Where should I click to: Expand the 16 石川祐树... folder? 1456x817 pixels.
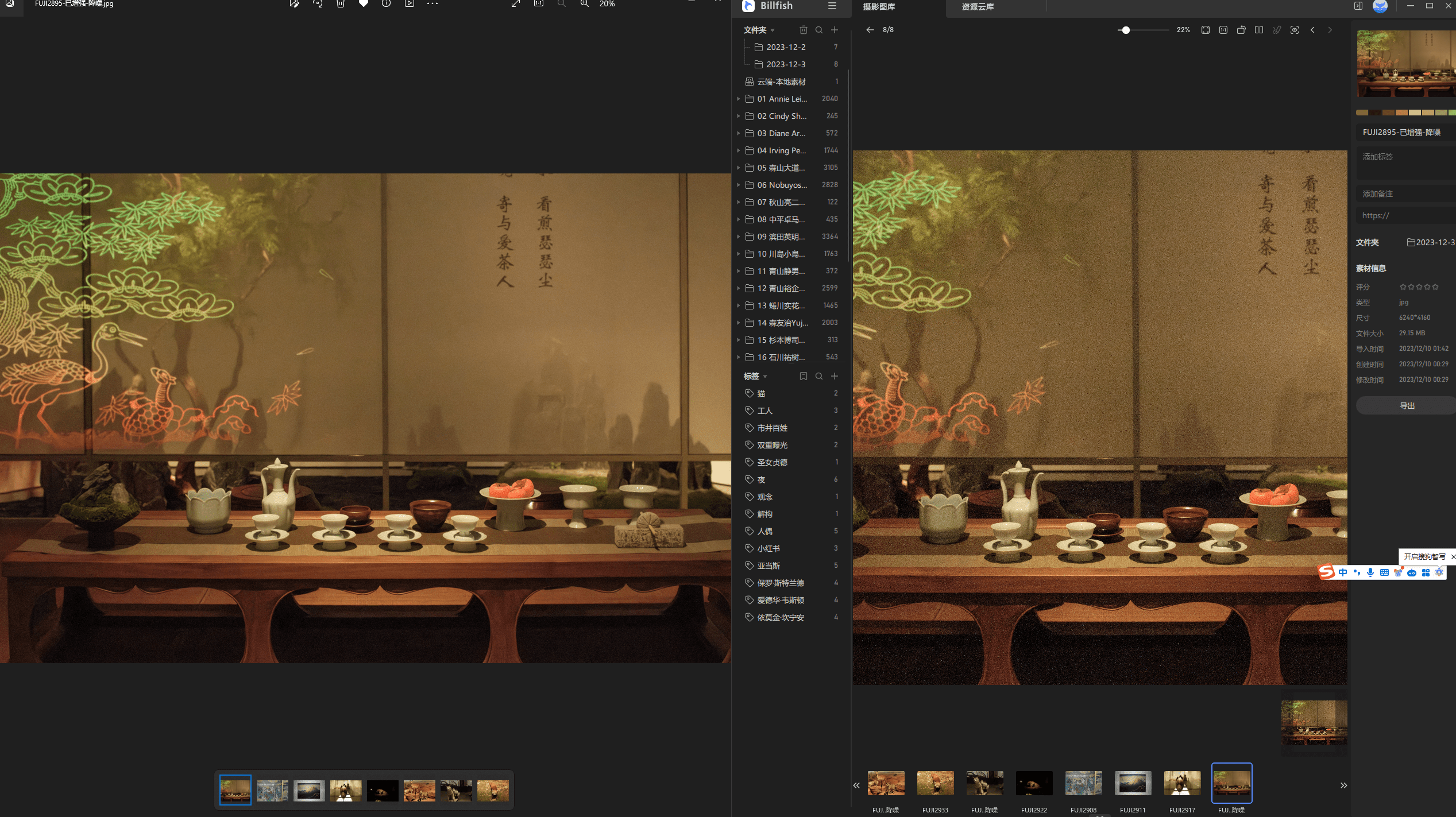click(x=738, y=357)
